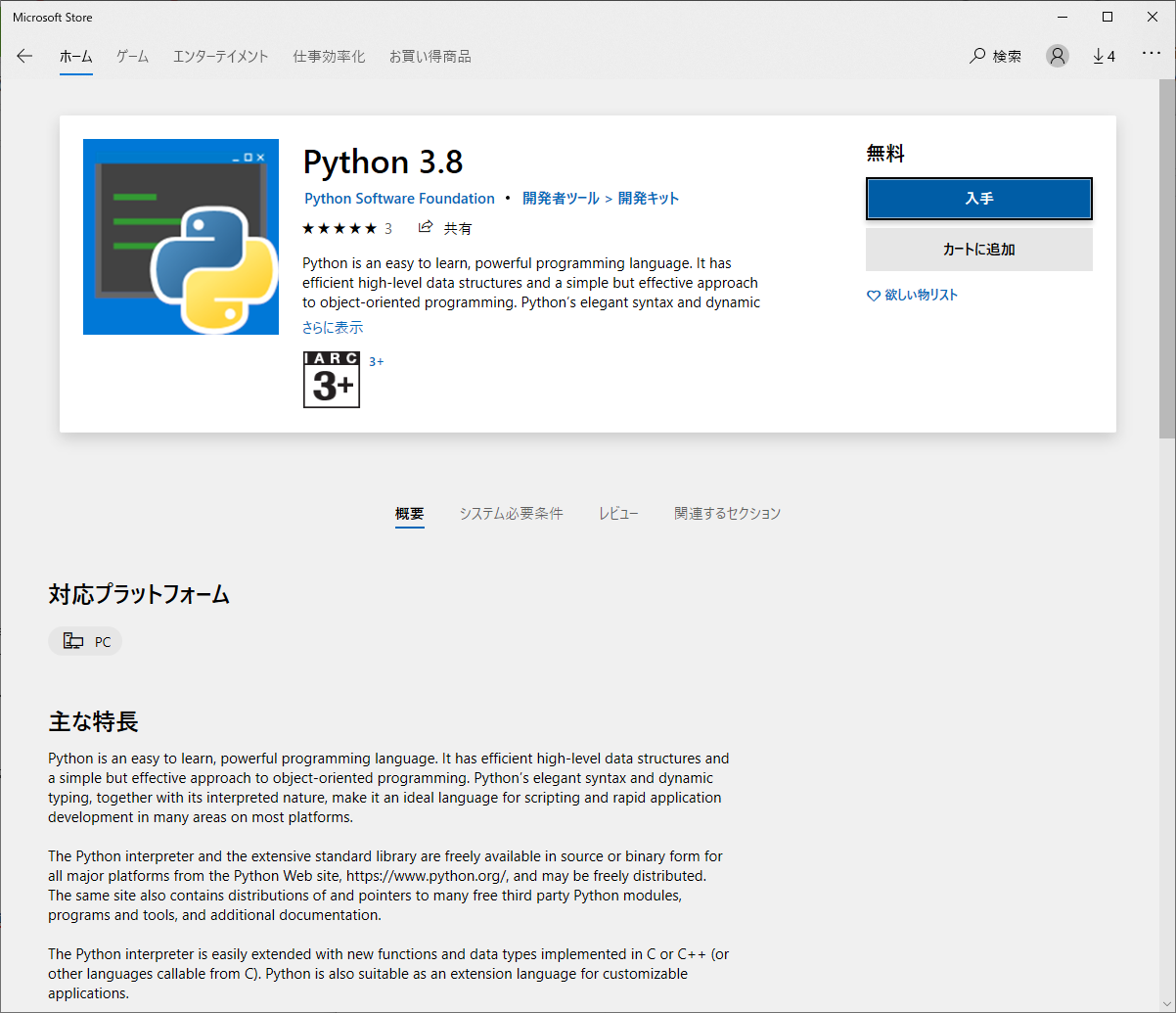Viewport: 1176px width, 1013px height.
Task: Share Python 3.8 via the 共有 icon
Action: pos(426,227)
